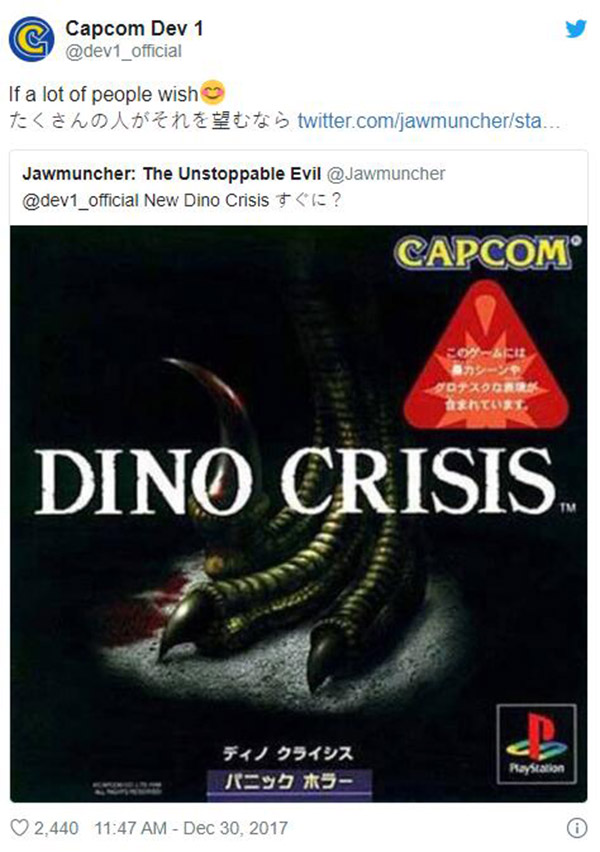Open the 11:47 AM - Dec 30, 2017 timestamp
The image size is (600, 852).
tap(191, 828)
